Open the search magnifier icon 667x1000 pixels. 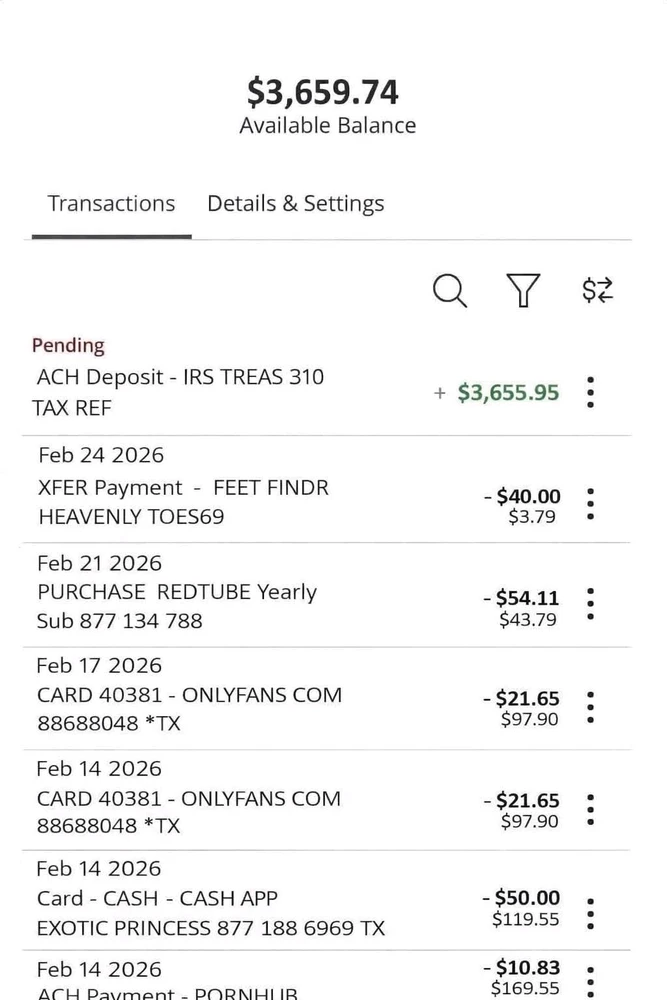[x=450, y=291]
